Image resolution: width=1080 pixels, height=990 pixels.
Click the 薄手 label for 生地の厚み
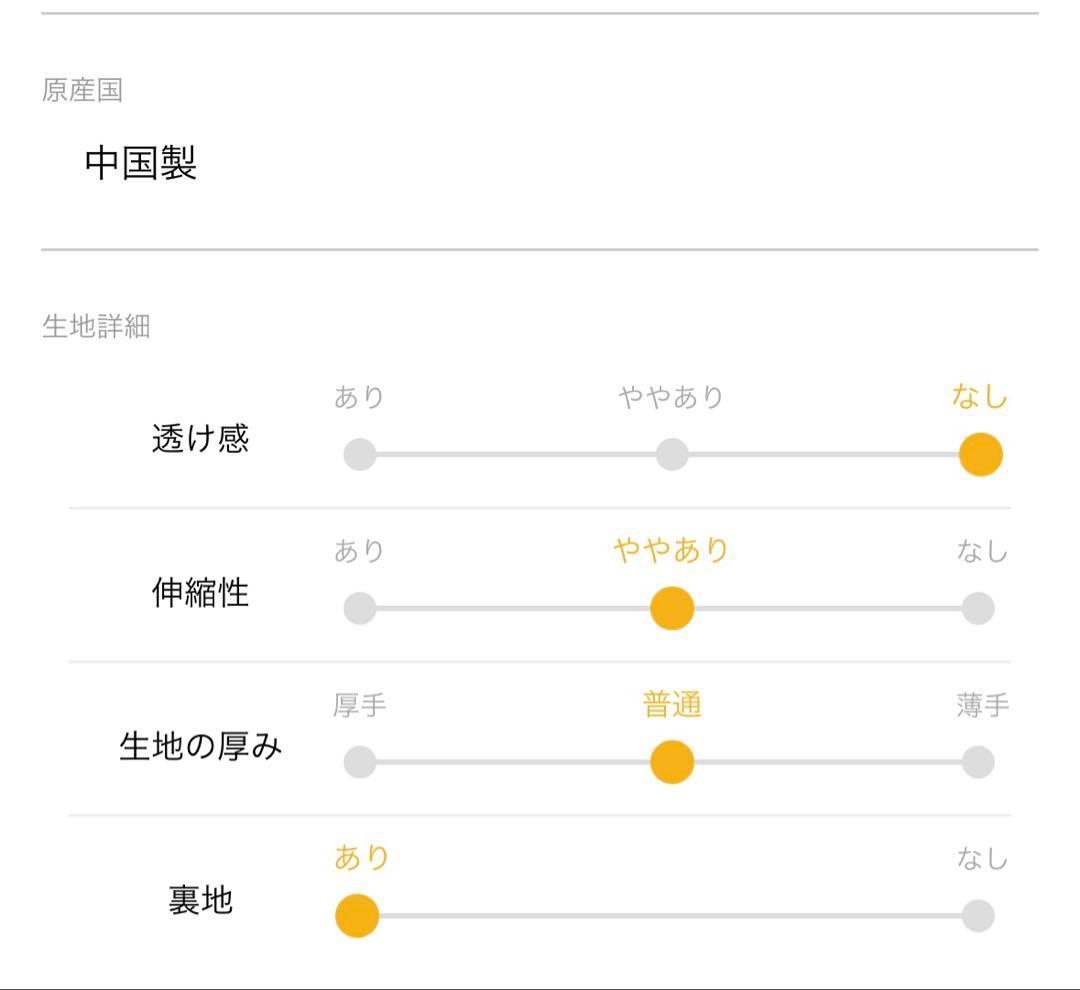click(x=982, y=705)
